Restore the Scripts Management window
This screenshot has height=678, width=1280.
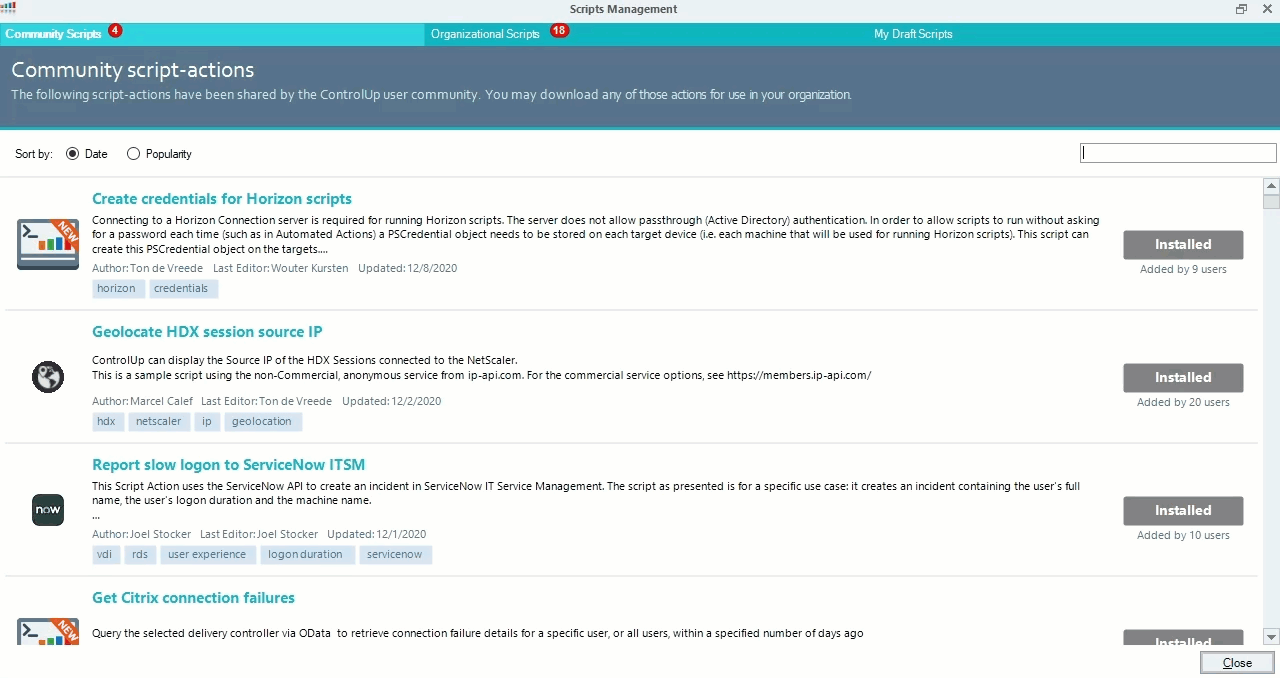[x=1241, y=9]
